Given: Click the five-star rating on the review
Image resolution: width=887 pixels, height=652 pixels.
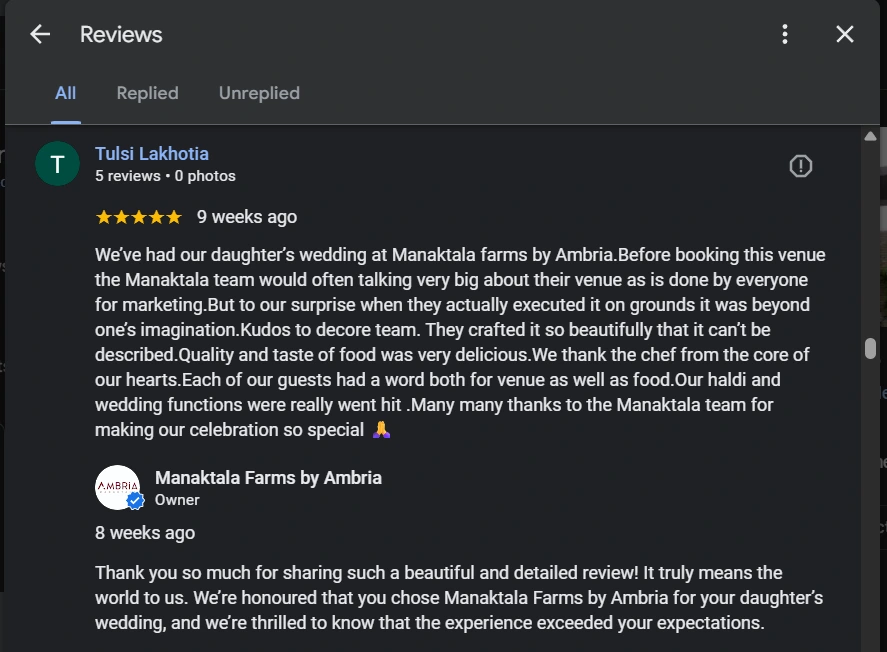Looking at the screenshot, I should tap(138, 217).
